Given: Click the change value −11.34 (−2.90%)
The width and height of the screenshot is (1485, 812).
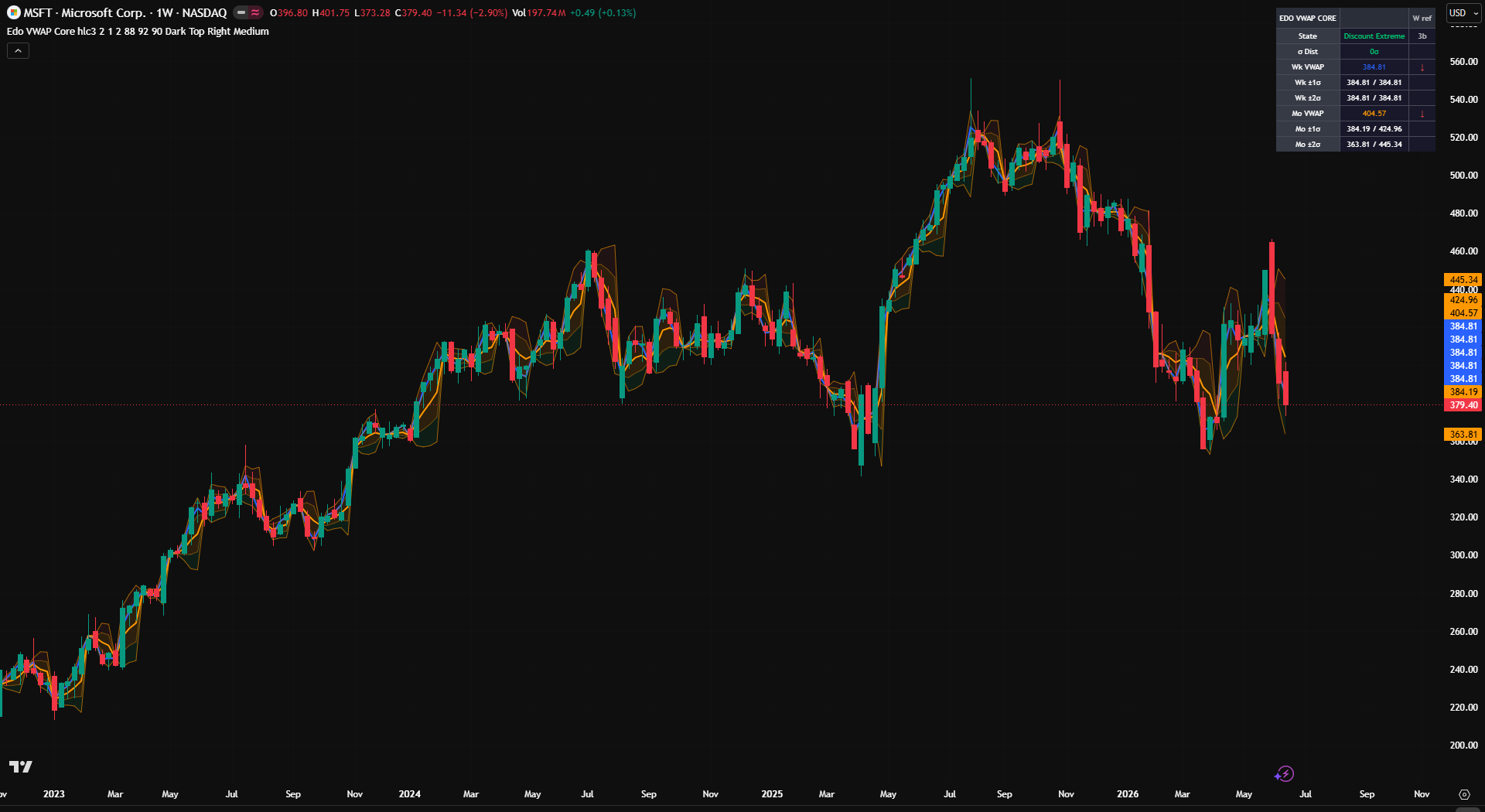Looking at the screenshot, I should point(472,12).
